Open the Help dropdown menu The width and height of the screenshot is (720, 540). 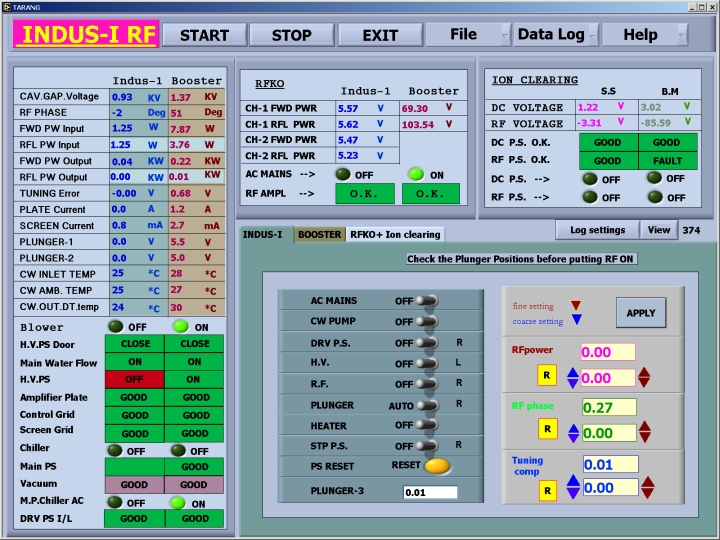click(x=645, y=35)
